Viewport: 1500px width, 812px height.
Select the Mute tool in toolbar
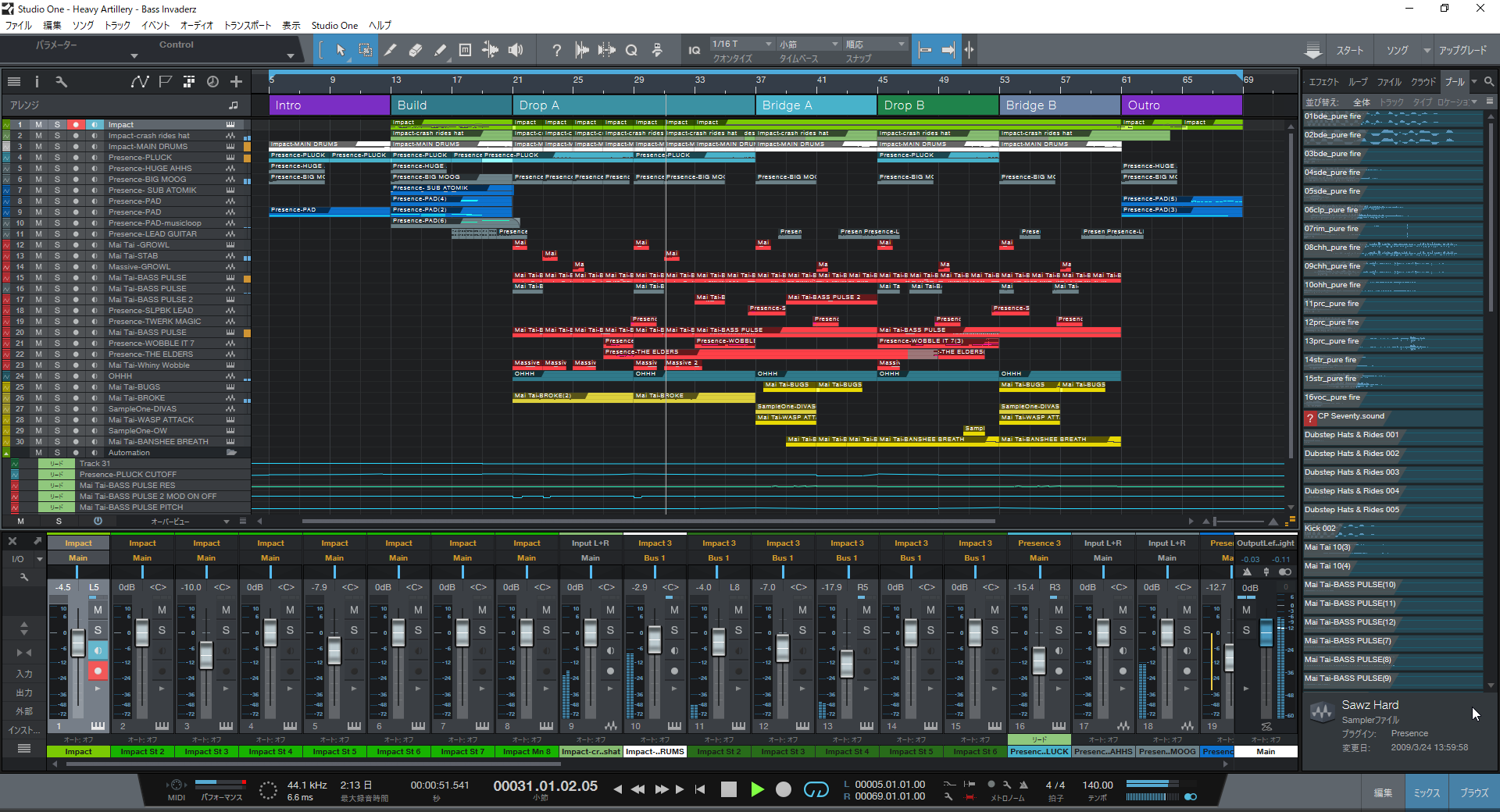[x=466, y=50]
